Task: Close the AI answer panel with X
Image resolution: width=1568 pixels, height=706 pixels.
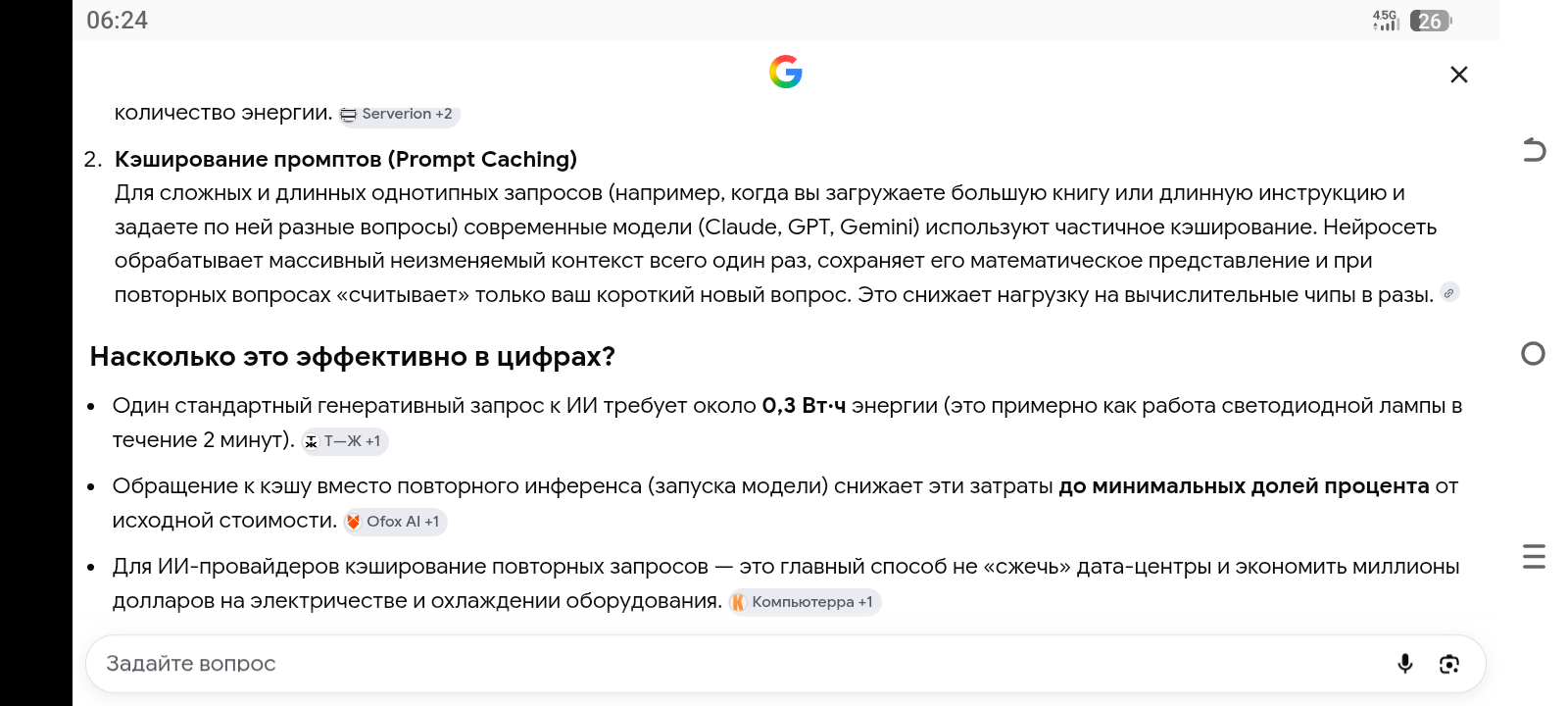Action: pyautogui.click(x=1459, y=75)
